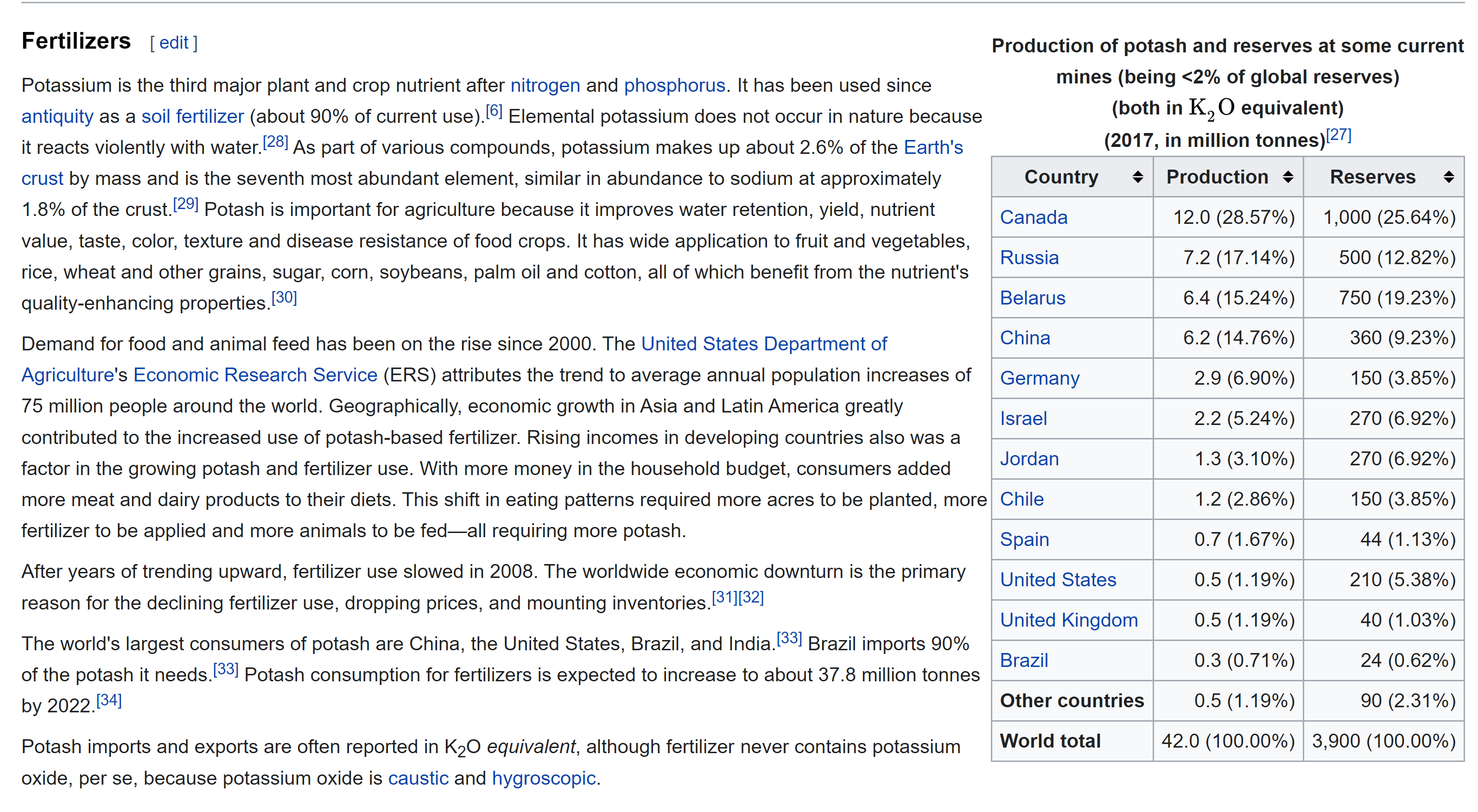Open Belarus link in table
Screen dimensions: 1478x812
tap(1033, 298)
